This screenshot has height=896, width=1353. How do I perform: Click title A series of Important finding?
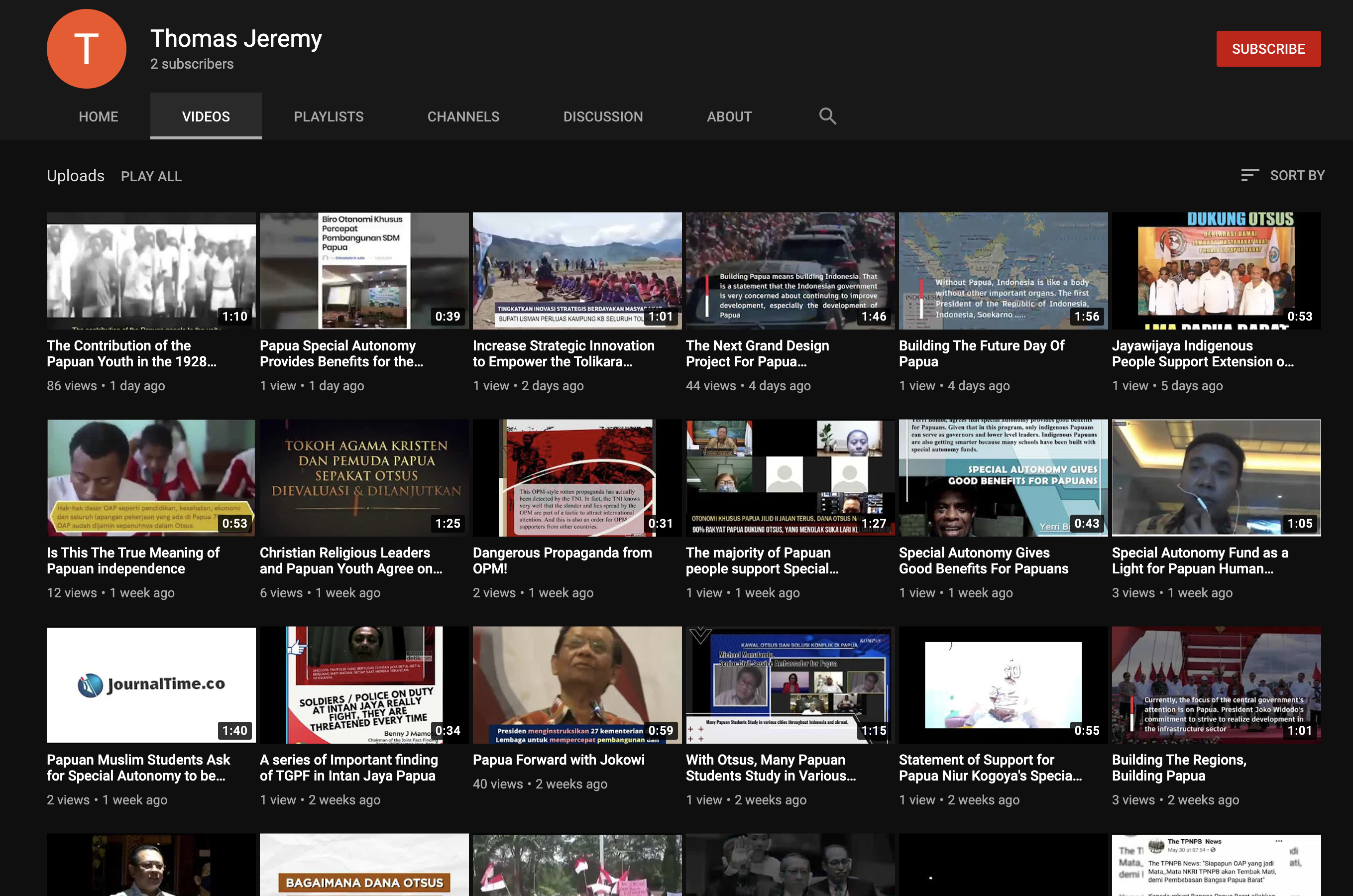349,768
